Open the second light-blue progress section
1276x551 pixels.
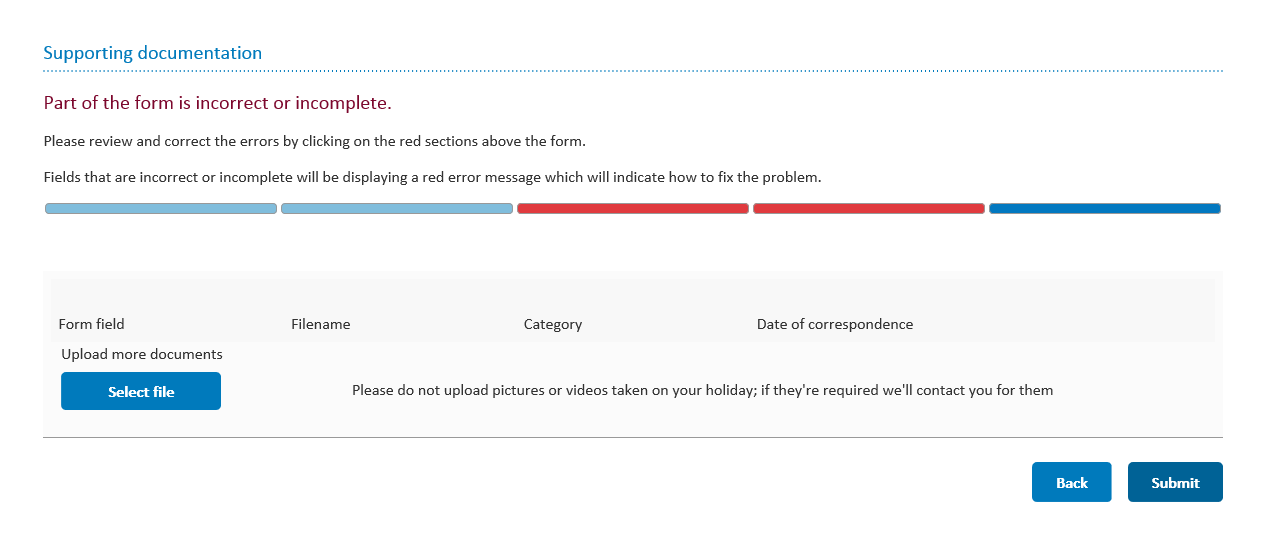click(397, 208)
